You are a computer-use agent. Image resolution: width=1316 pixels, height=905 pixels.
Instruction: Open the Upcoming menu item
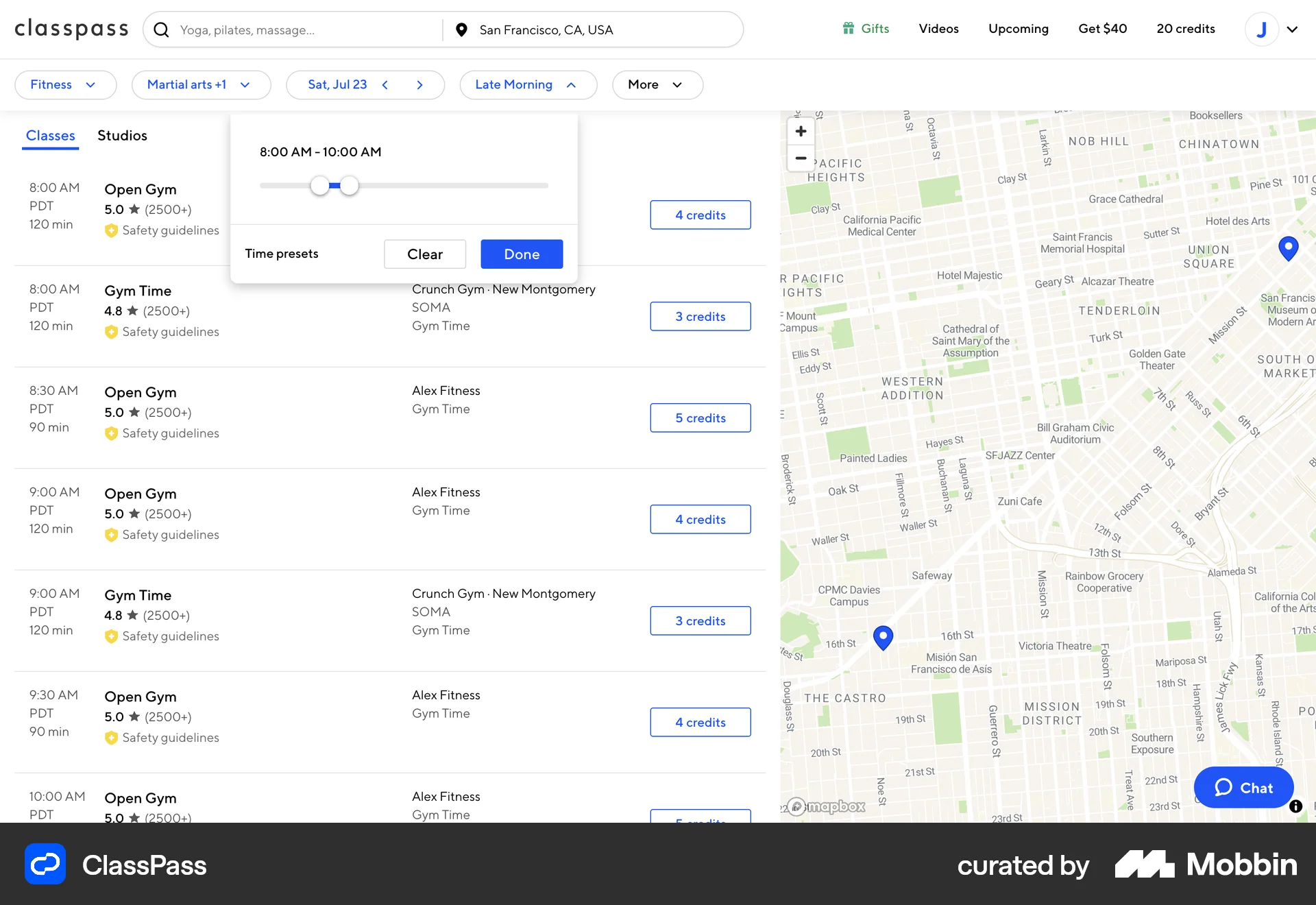point(1019,28)
